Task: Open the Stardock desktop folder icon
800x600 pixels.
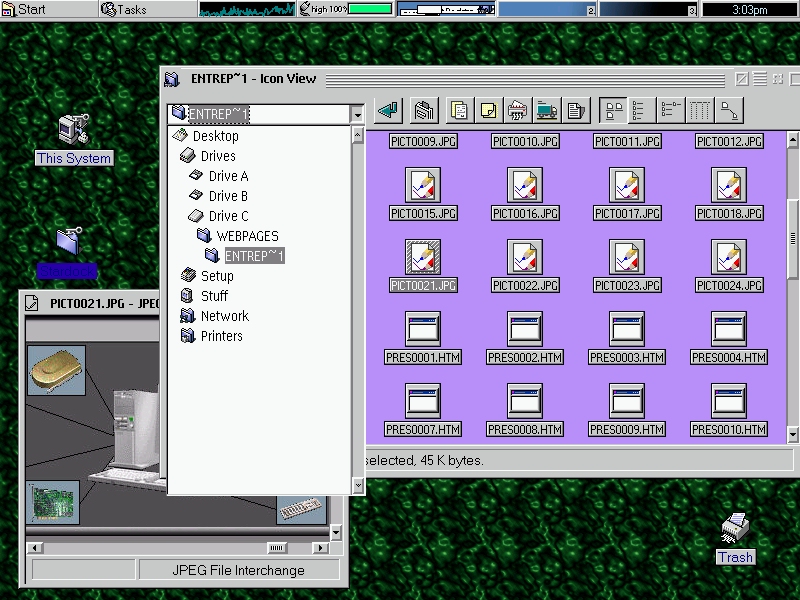Action: click(x=68, y=253)
